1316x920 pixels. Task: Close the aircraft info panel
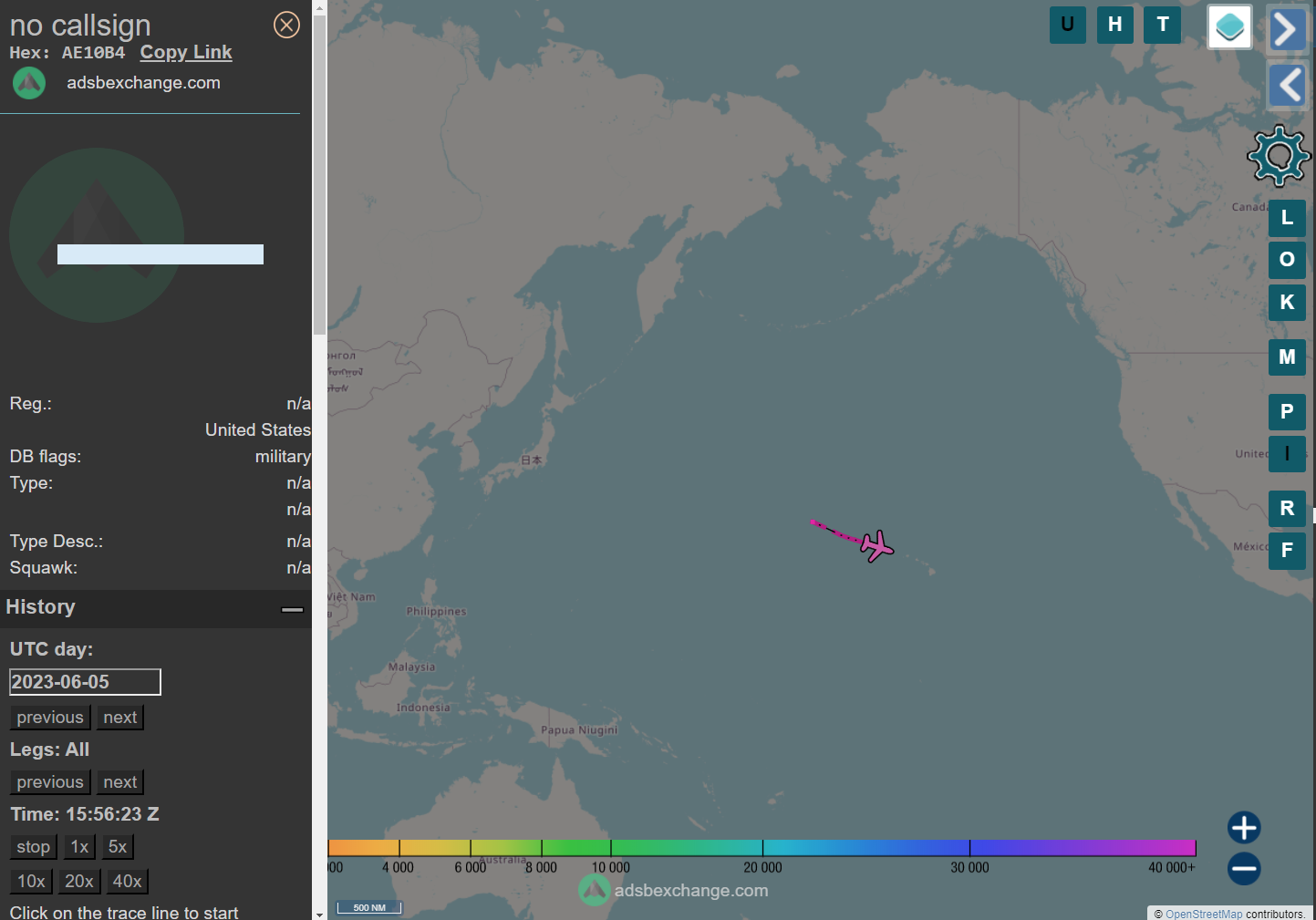click(286, 25)
